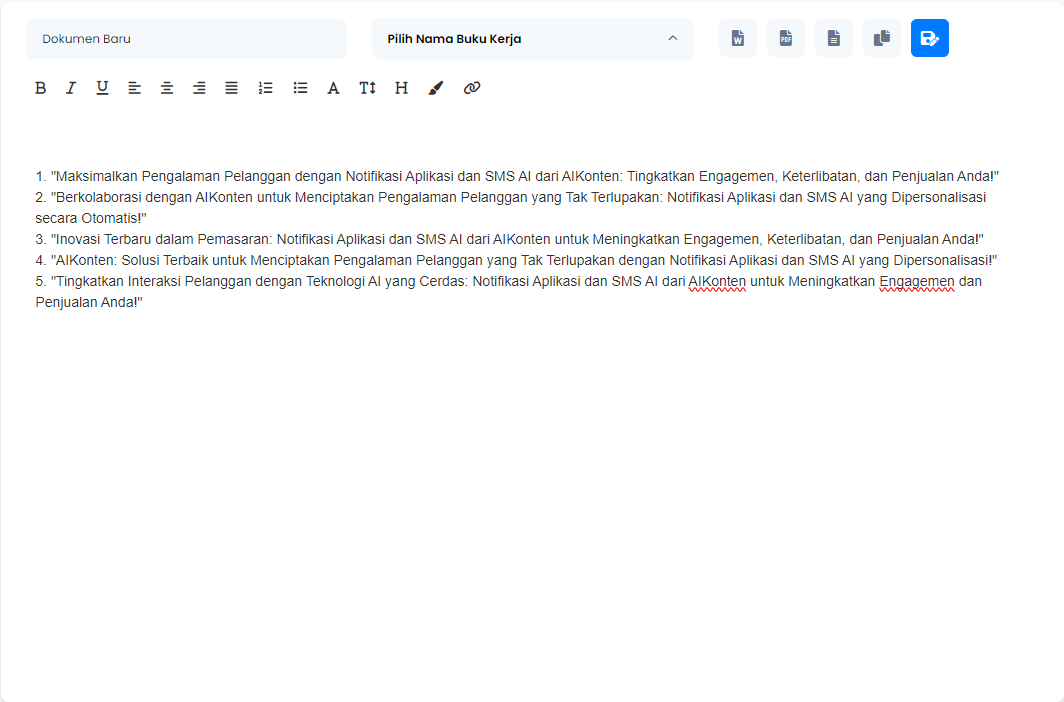Open the heading style option
1064x702 pixels.
pos(401,88)
